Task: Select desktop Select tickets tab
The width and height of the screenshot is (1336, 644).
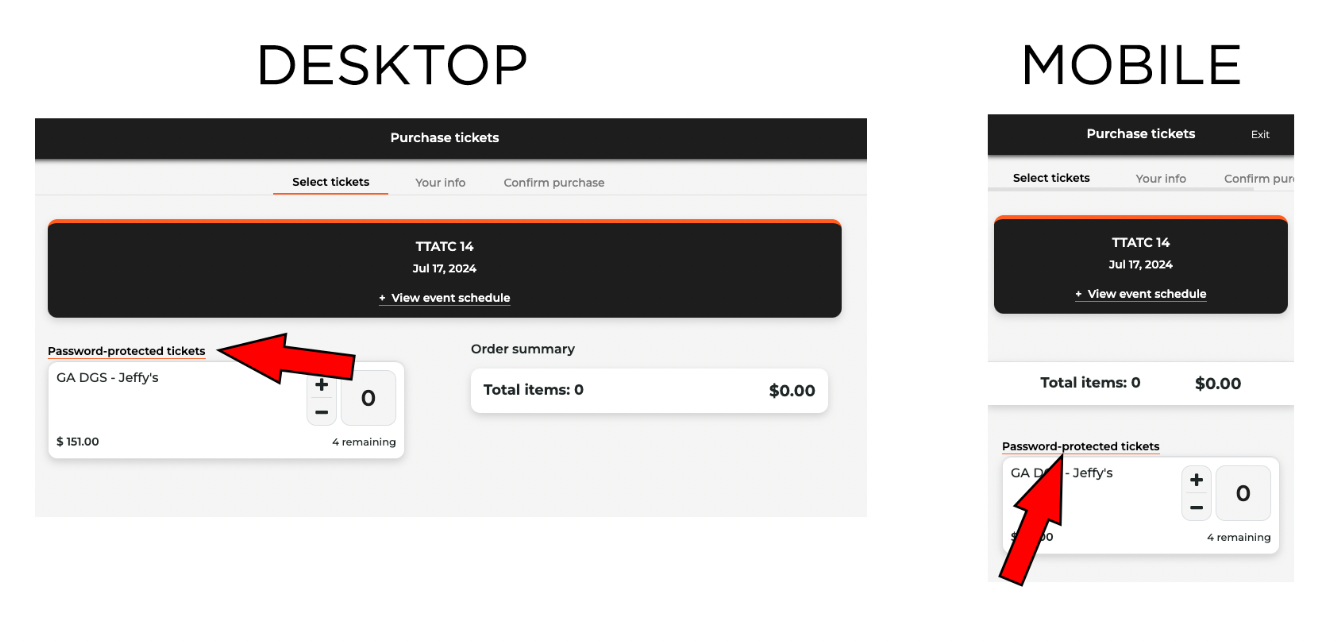Action: tap(331, 182)
